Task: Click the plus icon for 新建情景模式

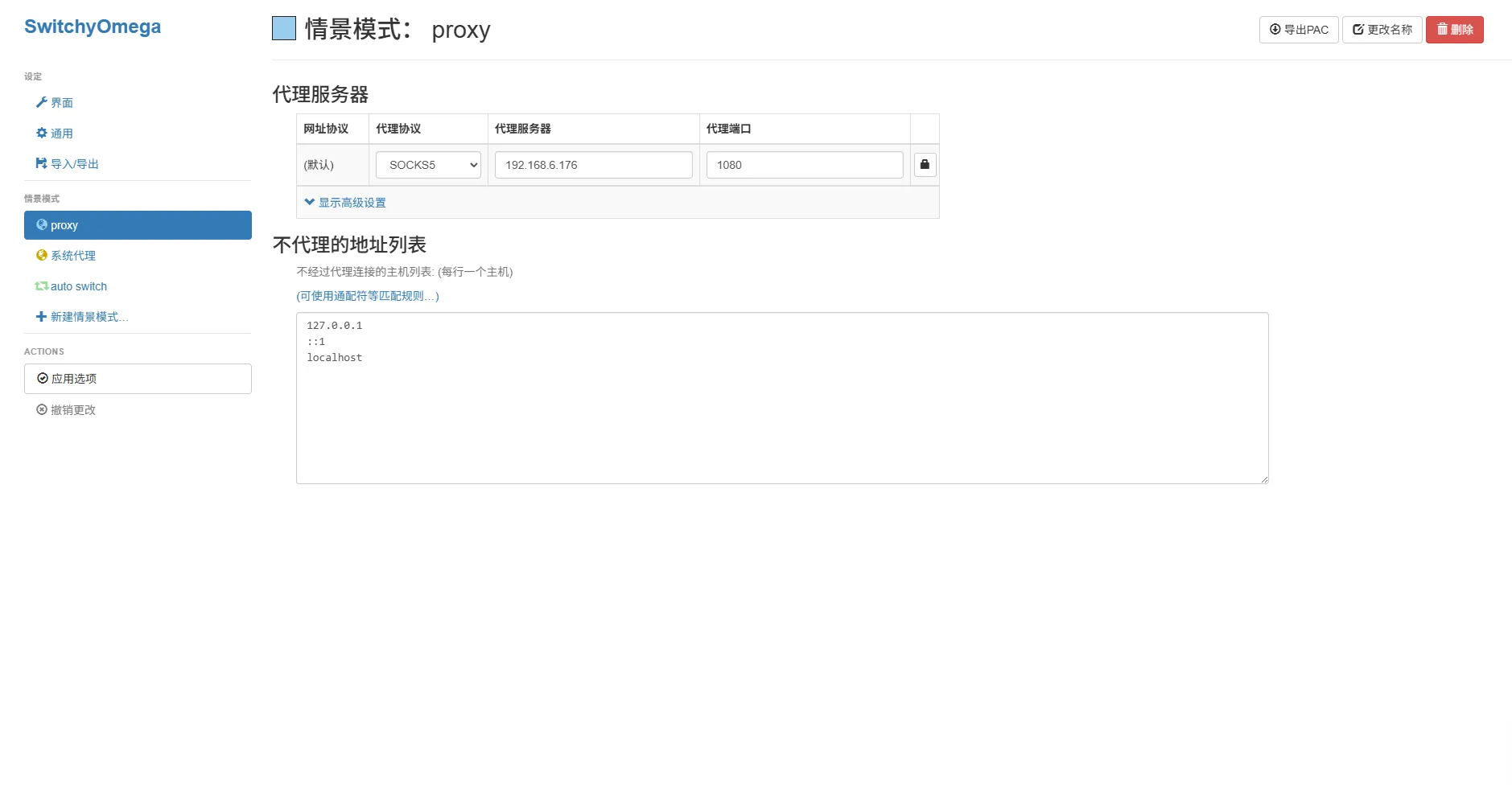Action: 41,316
